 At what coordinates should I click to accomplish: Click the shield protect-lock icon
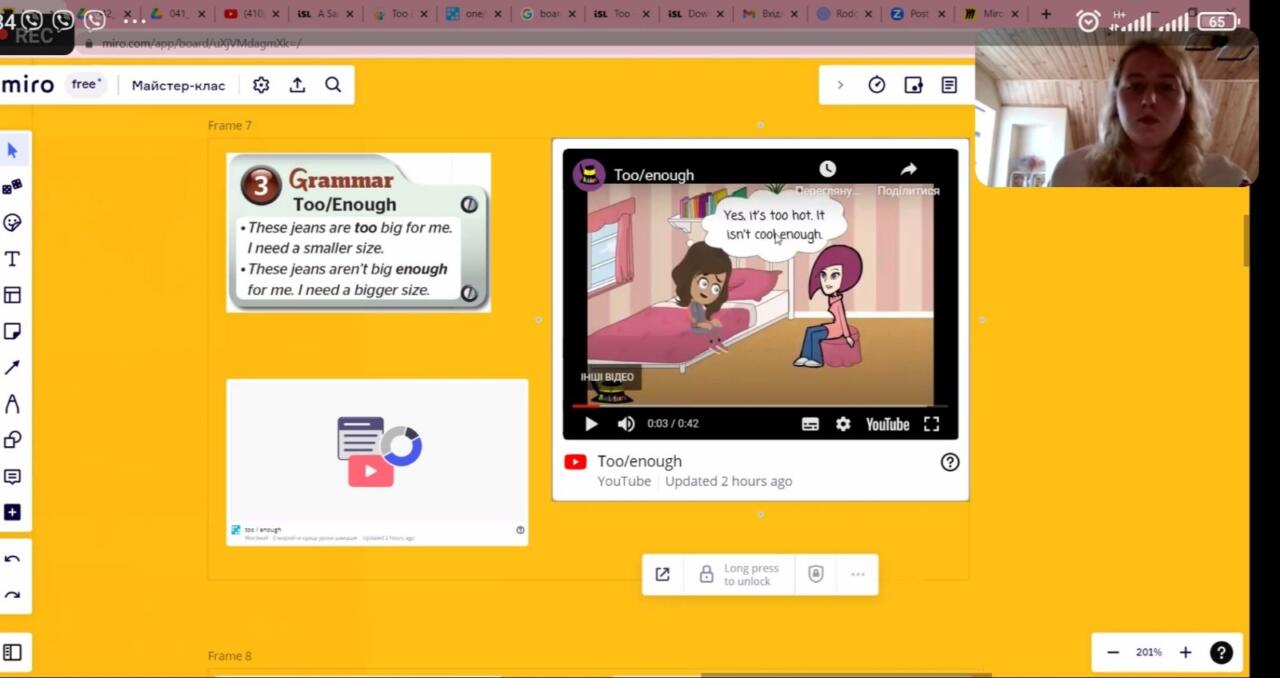816,574
